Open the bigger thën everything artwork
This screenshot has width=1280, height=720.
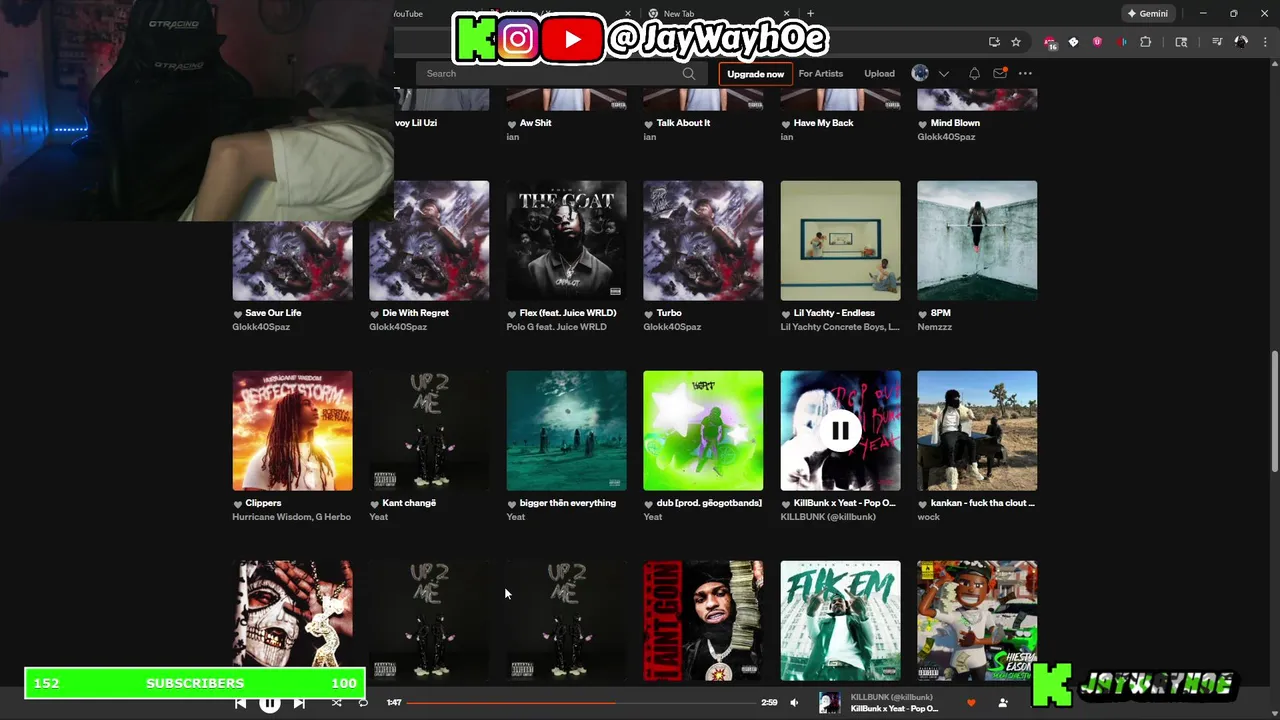[566, 431]
